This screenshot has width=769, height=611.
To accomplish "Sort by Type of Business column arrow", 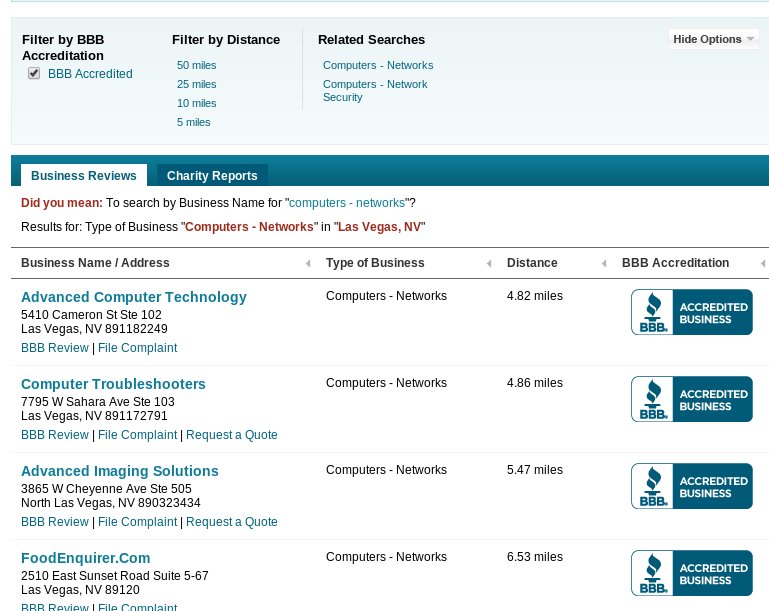I will pyautogui.click(x=489, y=264).
